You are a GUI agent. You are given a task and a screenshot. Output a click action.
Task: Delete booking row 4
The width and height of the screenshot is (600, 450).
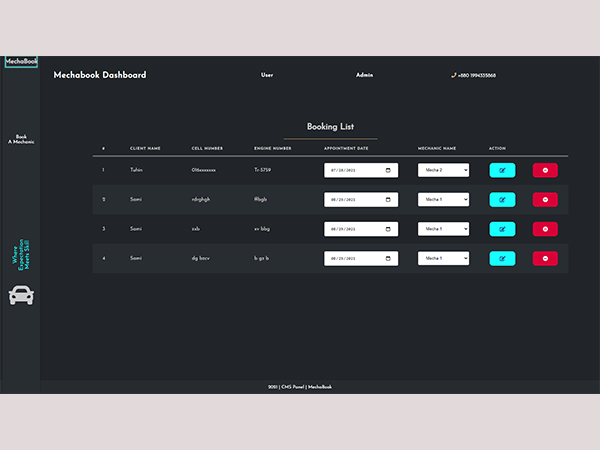pyautogui.click(x=545, y=259)
